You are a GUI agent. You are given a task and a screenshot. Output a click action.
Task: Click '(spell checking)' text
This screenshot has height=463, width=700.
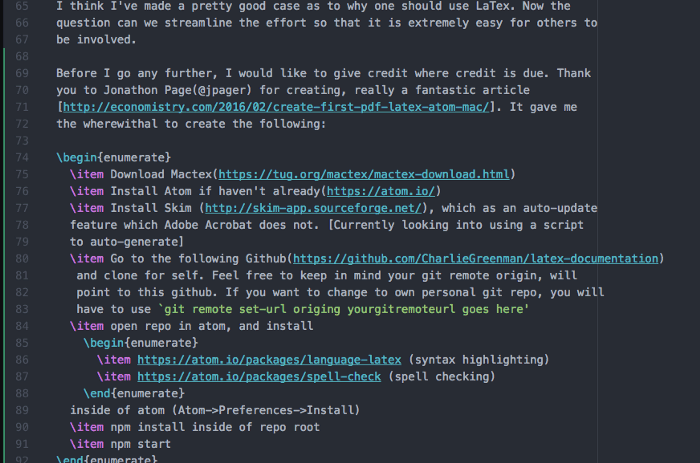tap(442, 377)
